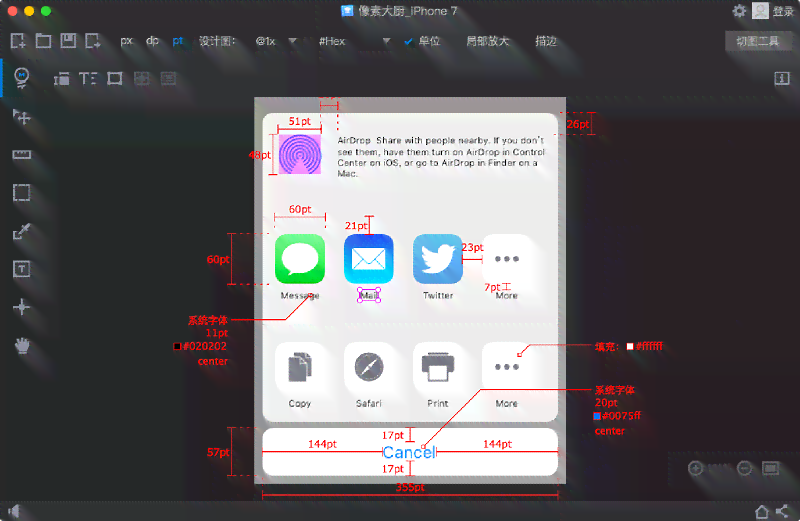
Task: Click the open folder icon
Action: coord(43,41)
